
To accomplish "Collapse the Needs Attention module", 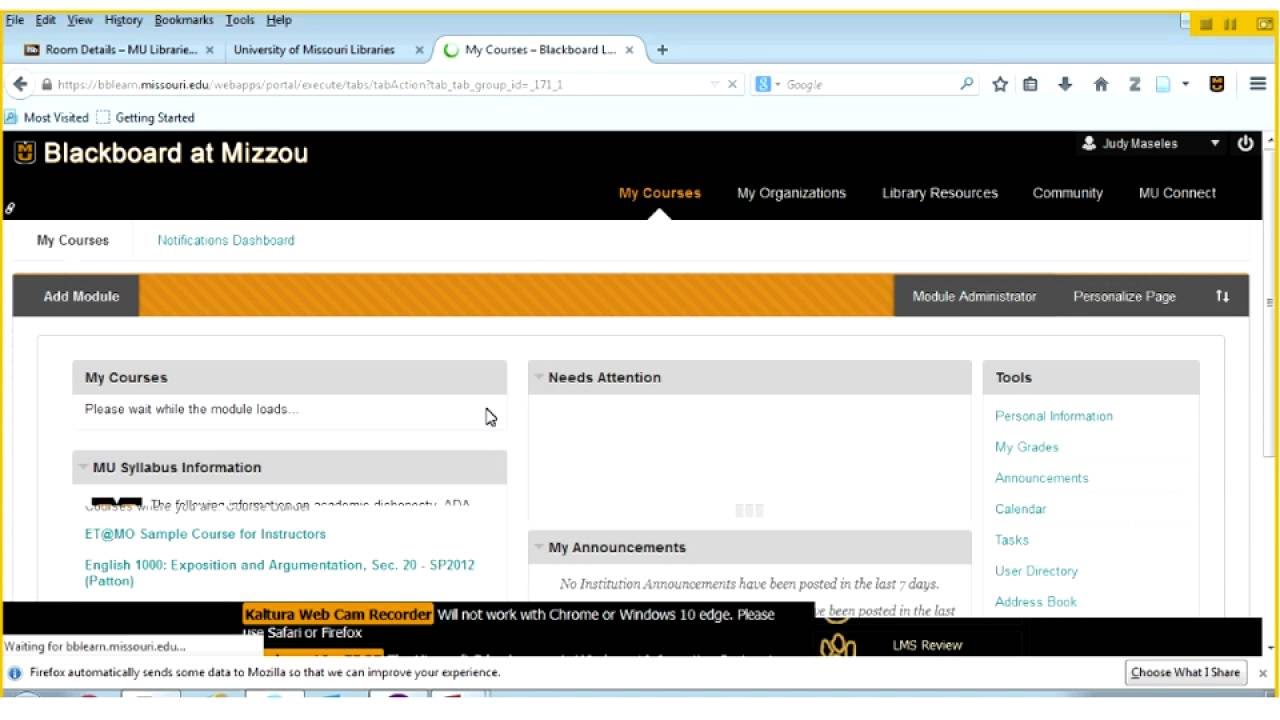I will pos(539,377).
